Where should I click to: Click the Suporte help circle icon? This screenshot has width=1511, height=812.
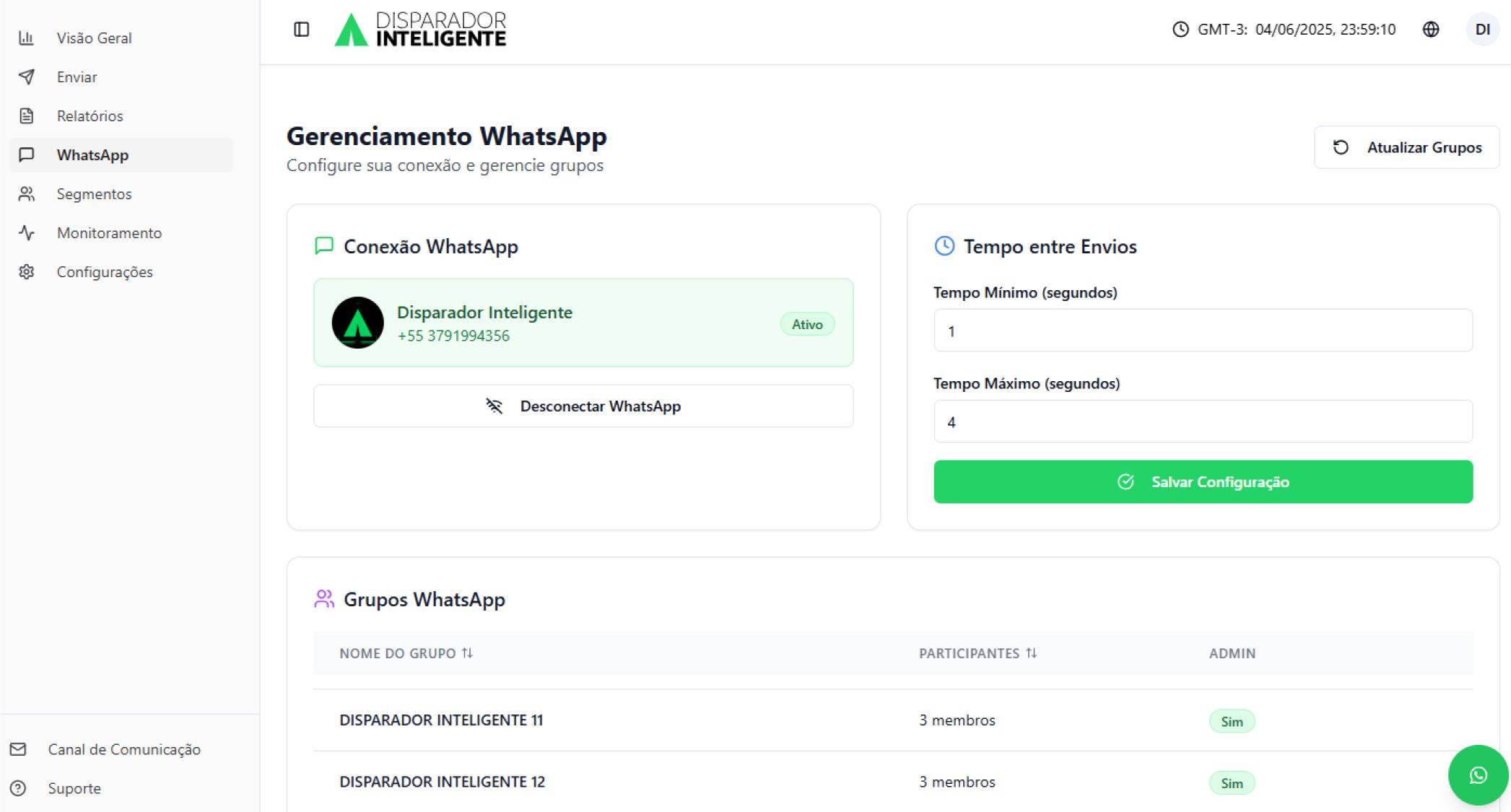tap(18, 788)
